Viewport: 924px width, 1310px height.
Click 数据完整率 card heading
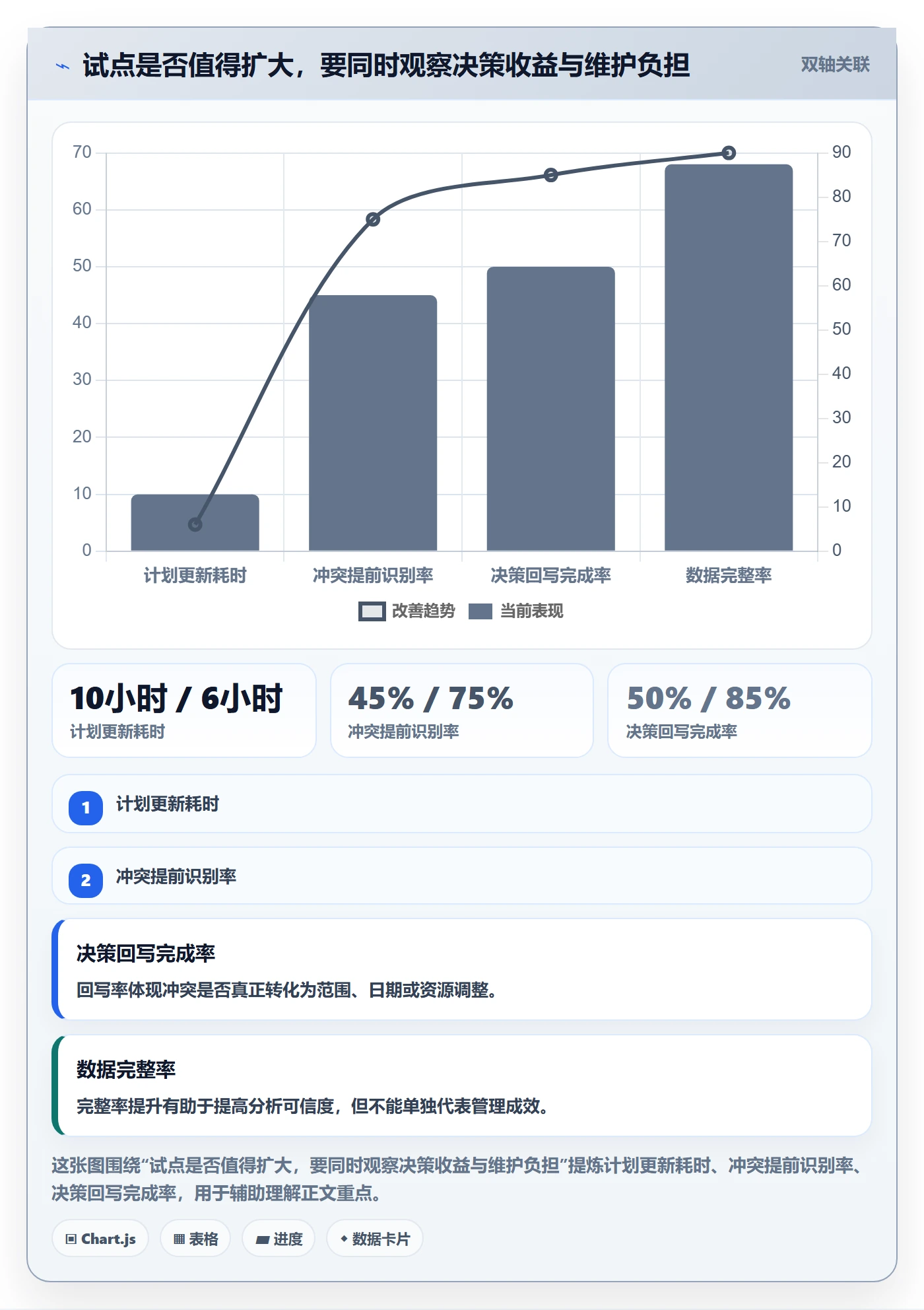tap(126, 1069)
